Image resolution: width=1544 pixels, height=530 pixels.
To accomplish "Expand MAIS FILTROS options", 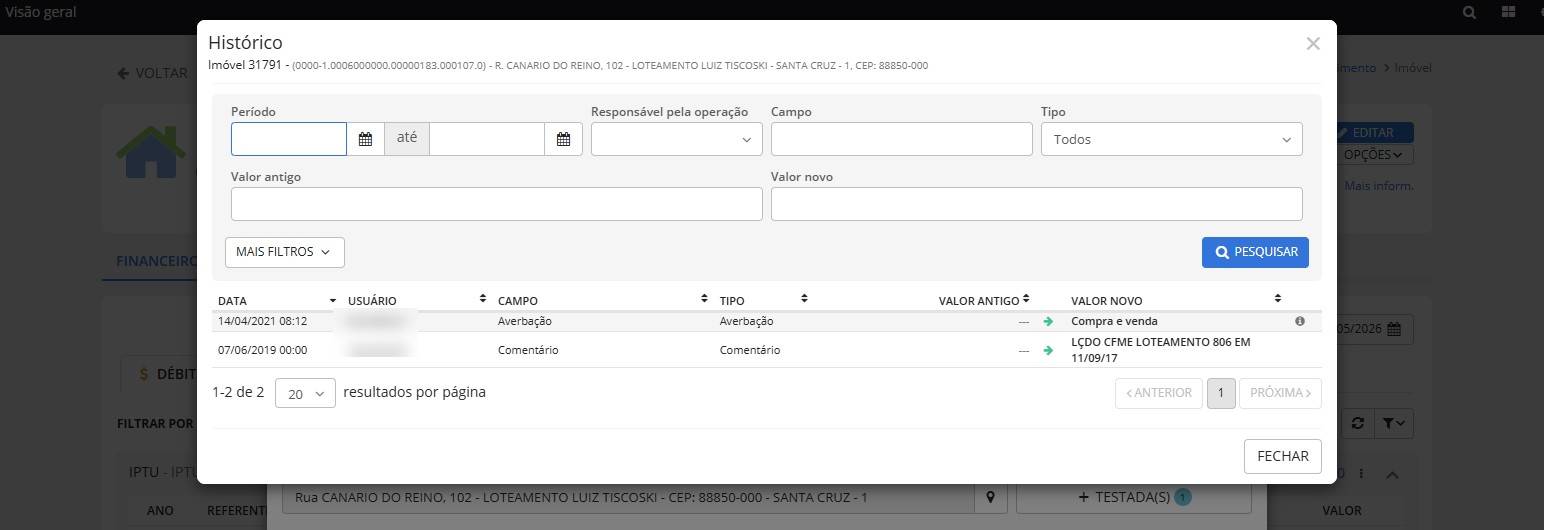I will [x=285, y=252].
